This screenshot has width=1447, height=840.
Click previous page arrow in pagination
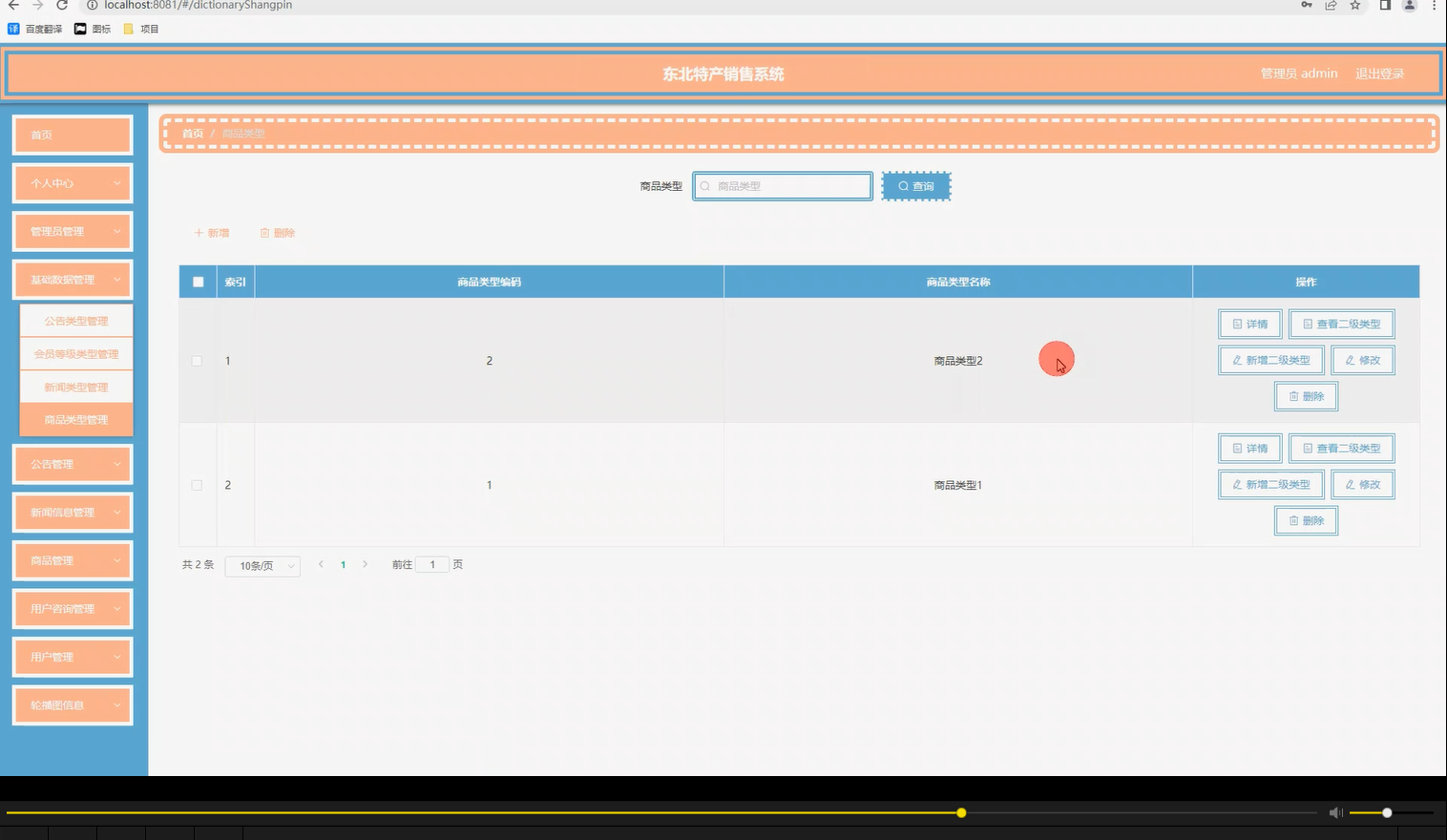click(321, 565)
